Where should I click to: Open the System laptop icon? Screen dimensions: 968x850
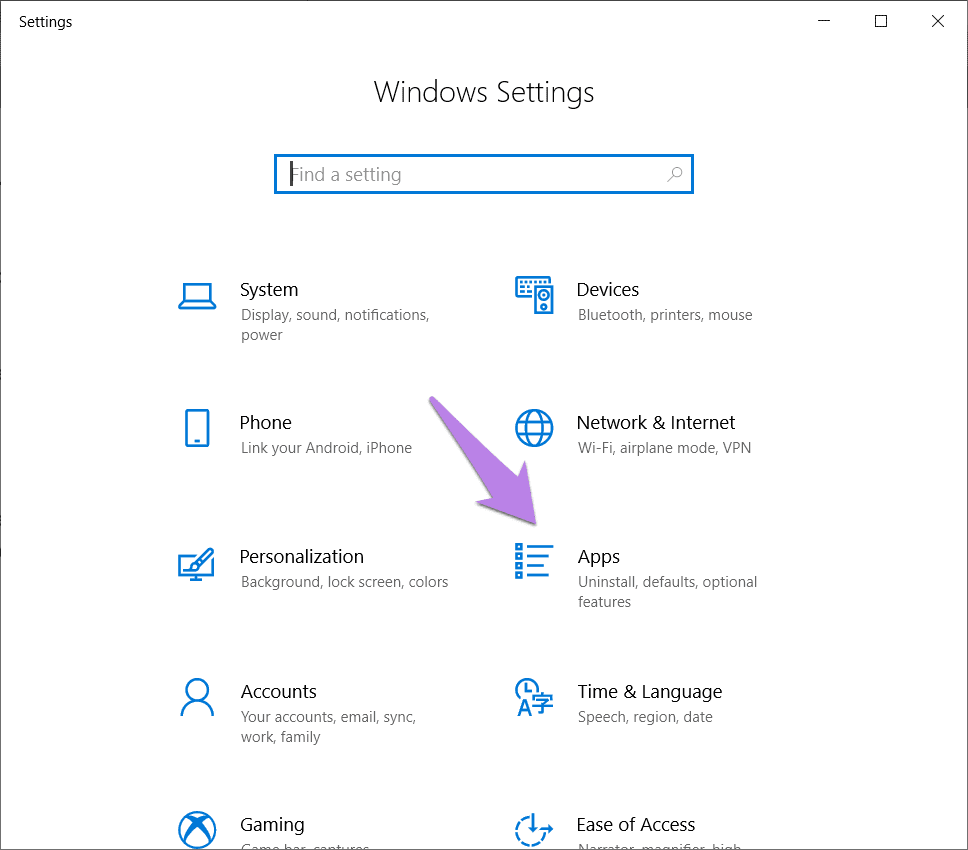[197, 296]
